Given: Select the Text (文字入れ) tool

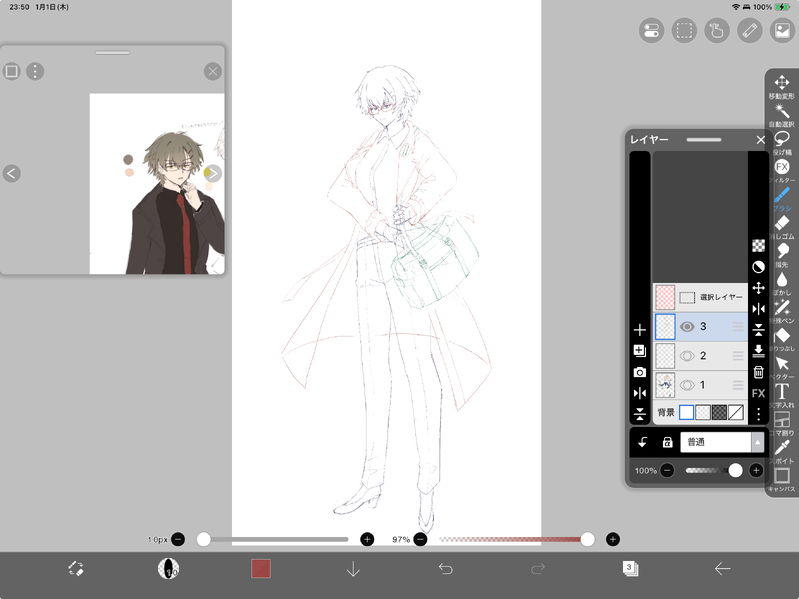Looking at the screenshot, I should coord(782,396).
